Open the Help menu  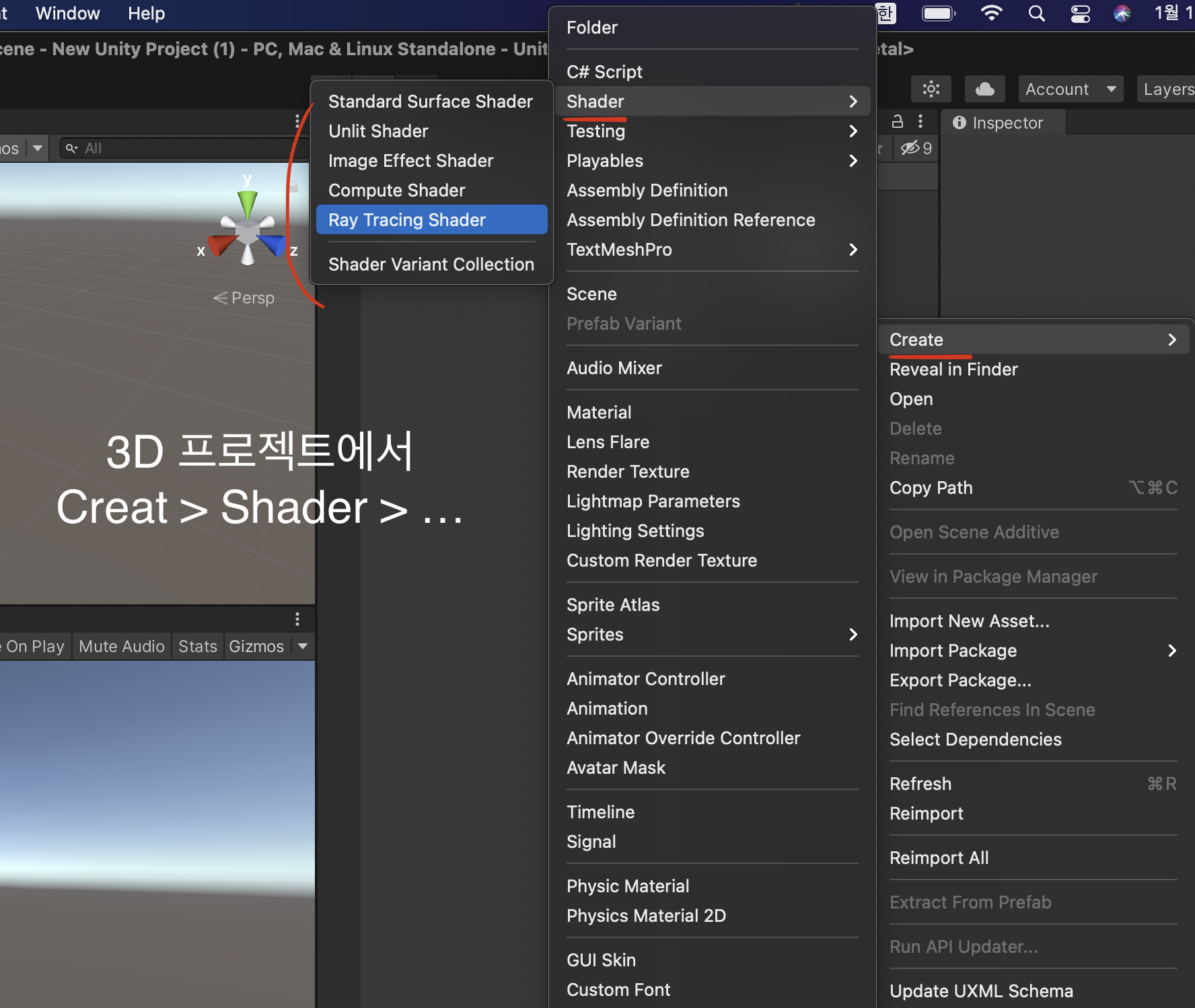pos(147,13)
